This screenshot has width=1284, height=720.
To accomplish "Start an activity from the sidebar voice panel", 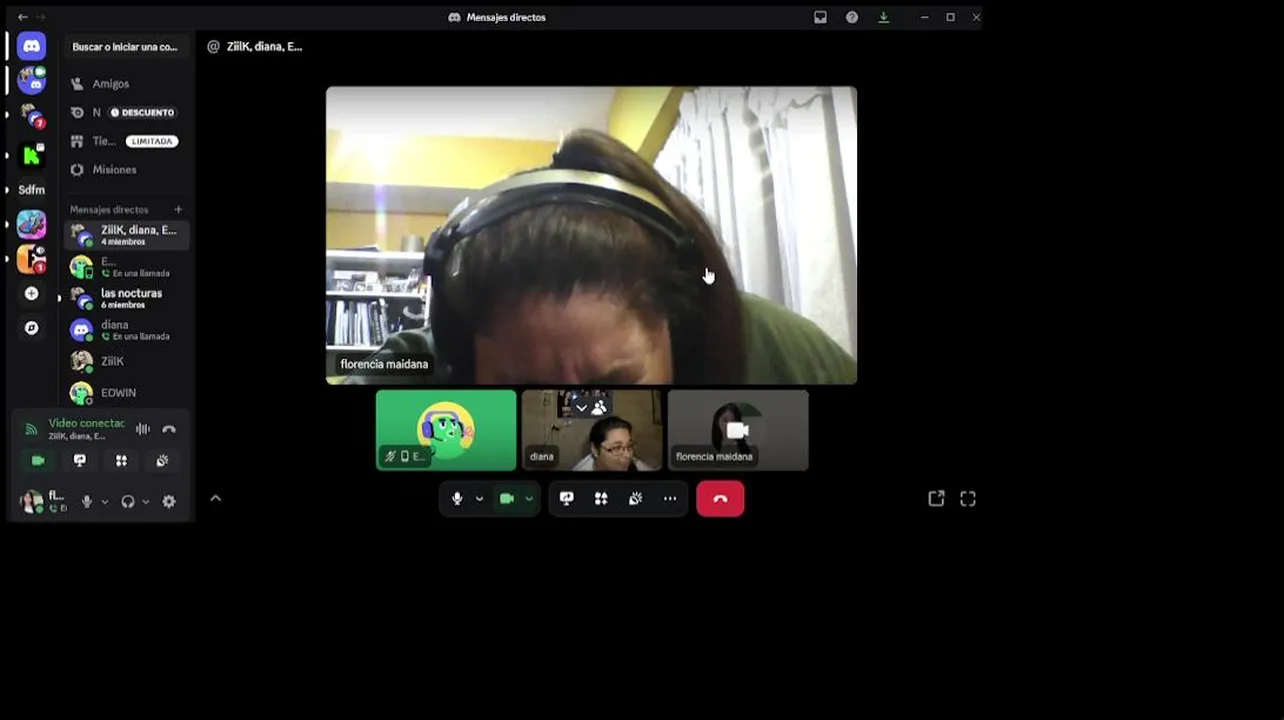I will pyautogui.click(x=121, y=460).
